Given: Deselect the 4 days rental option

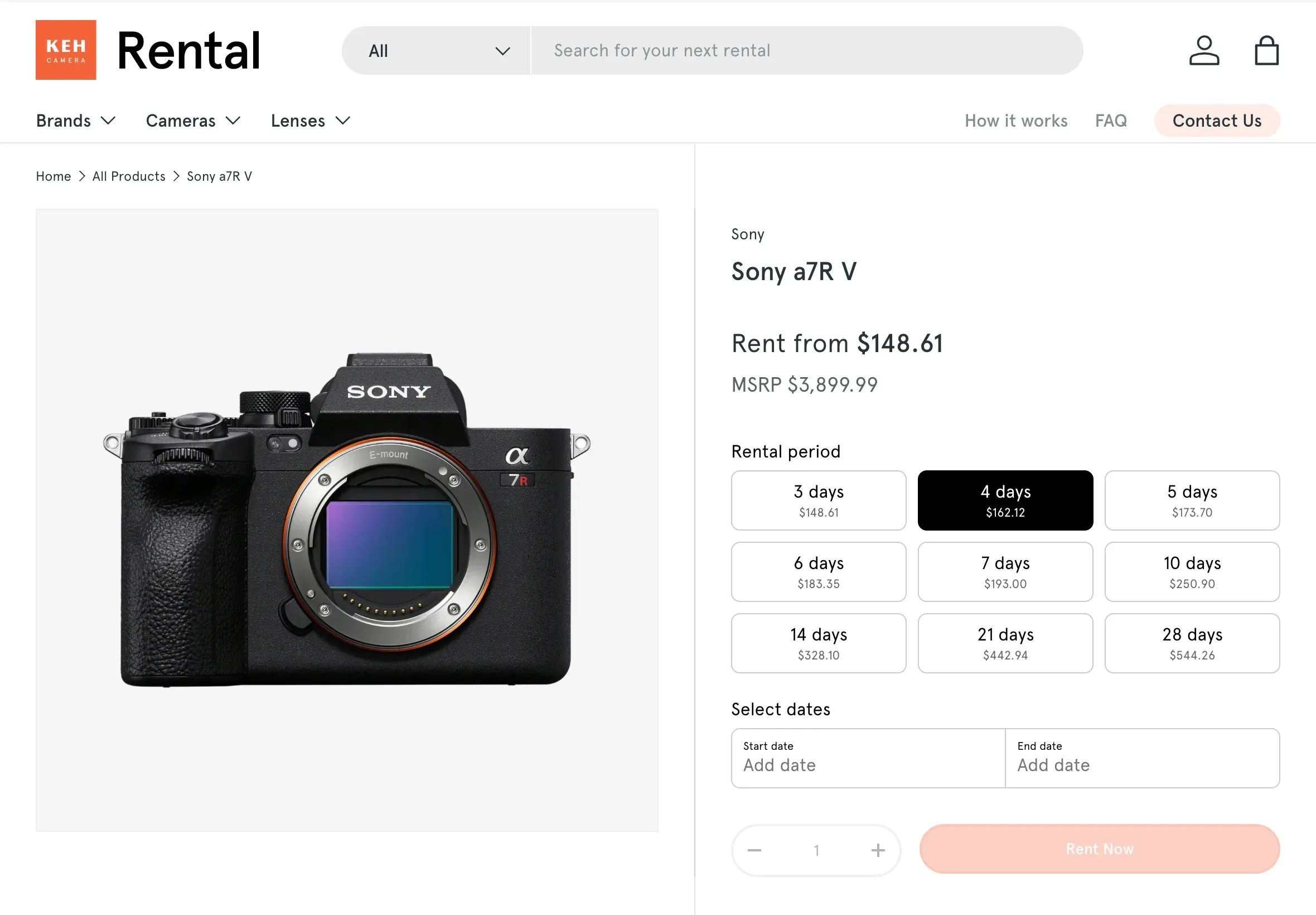Looking at the screenshot, I should [1005, 500].
